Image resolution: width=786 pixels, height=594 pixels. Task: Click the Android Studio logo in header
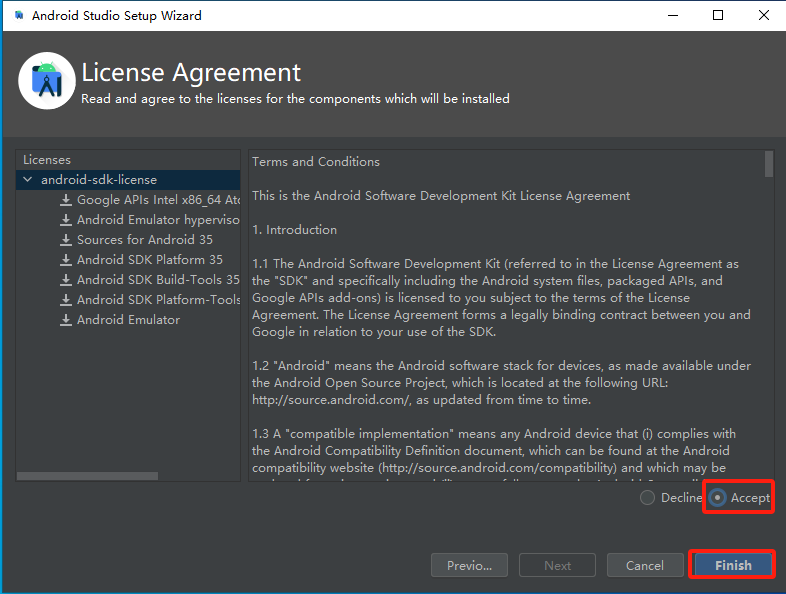[47, 81]
